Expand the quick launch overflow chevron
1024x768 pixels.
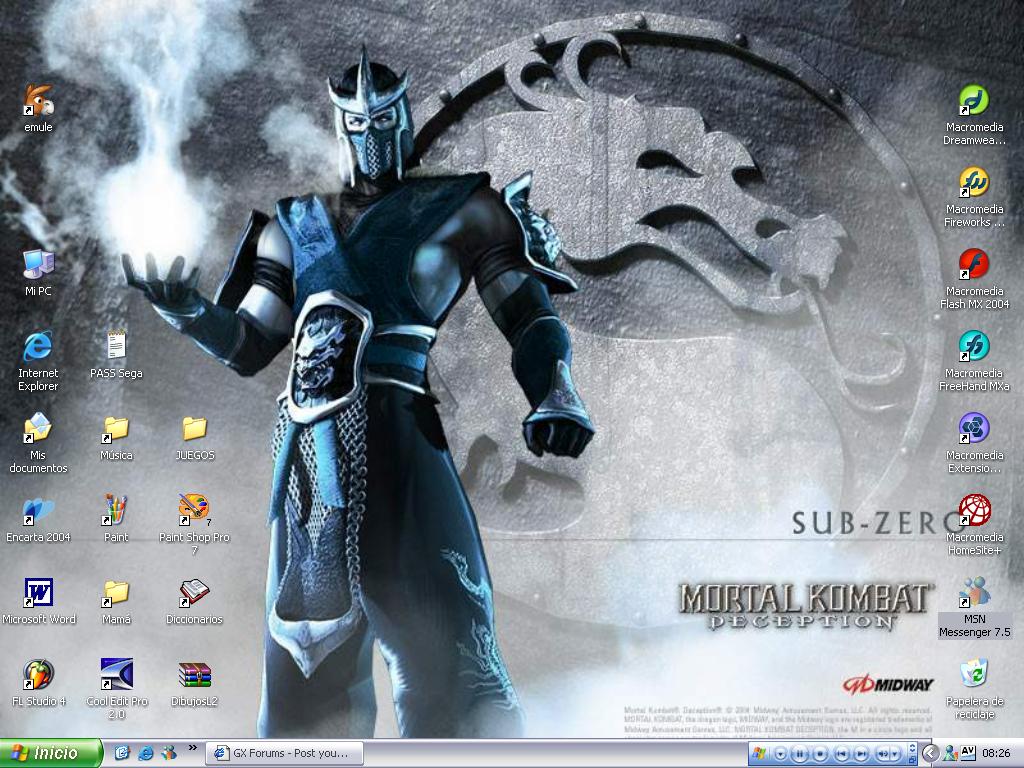pos(193,748)
